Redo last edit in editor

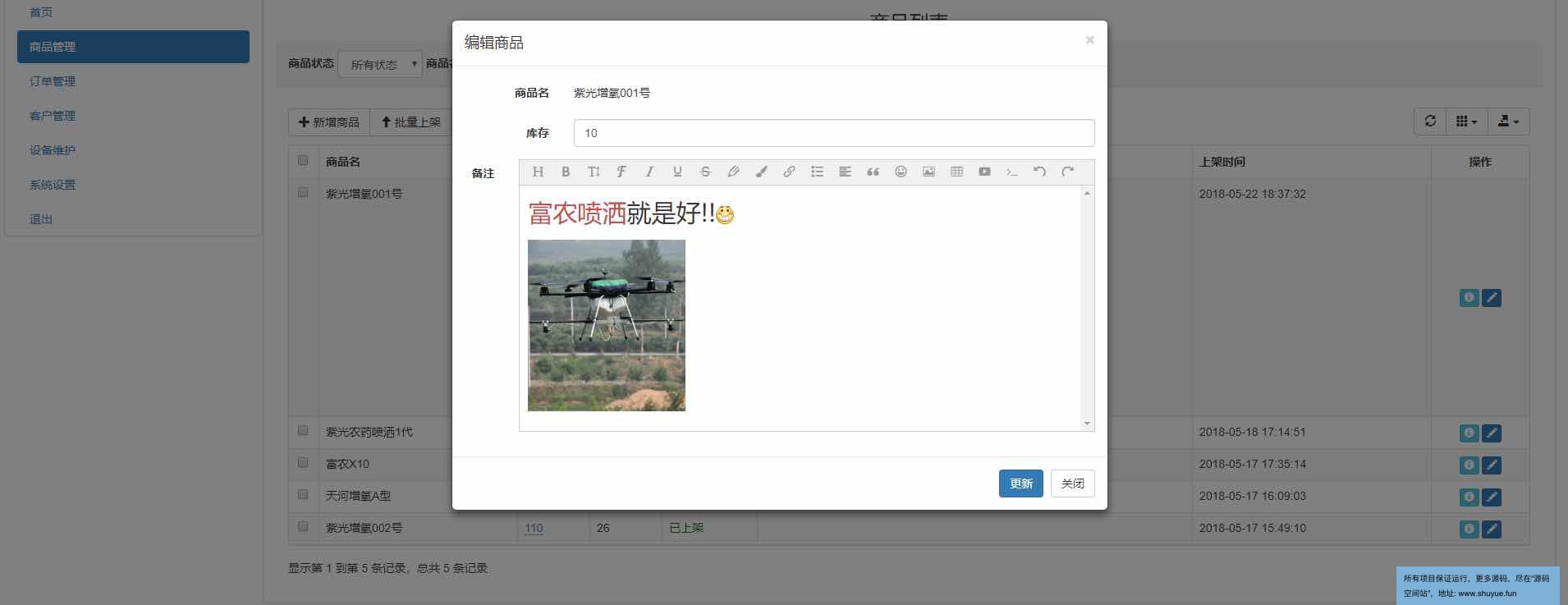click(1067, 172)
